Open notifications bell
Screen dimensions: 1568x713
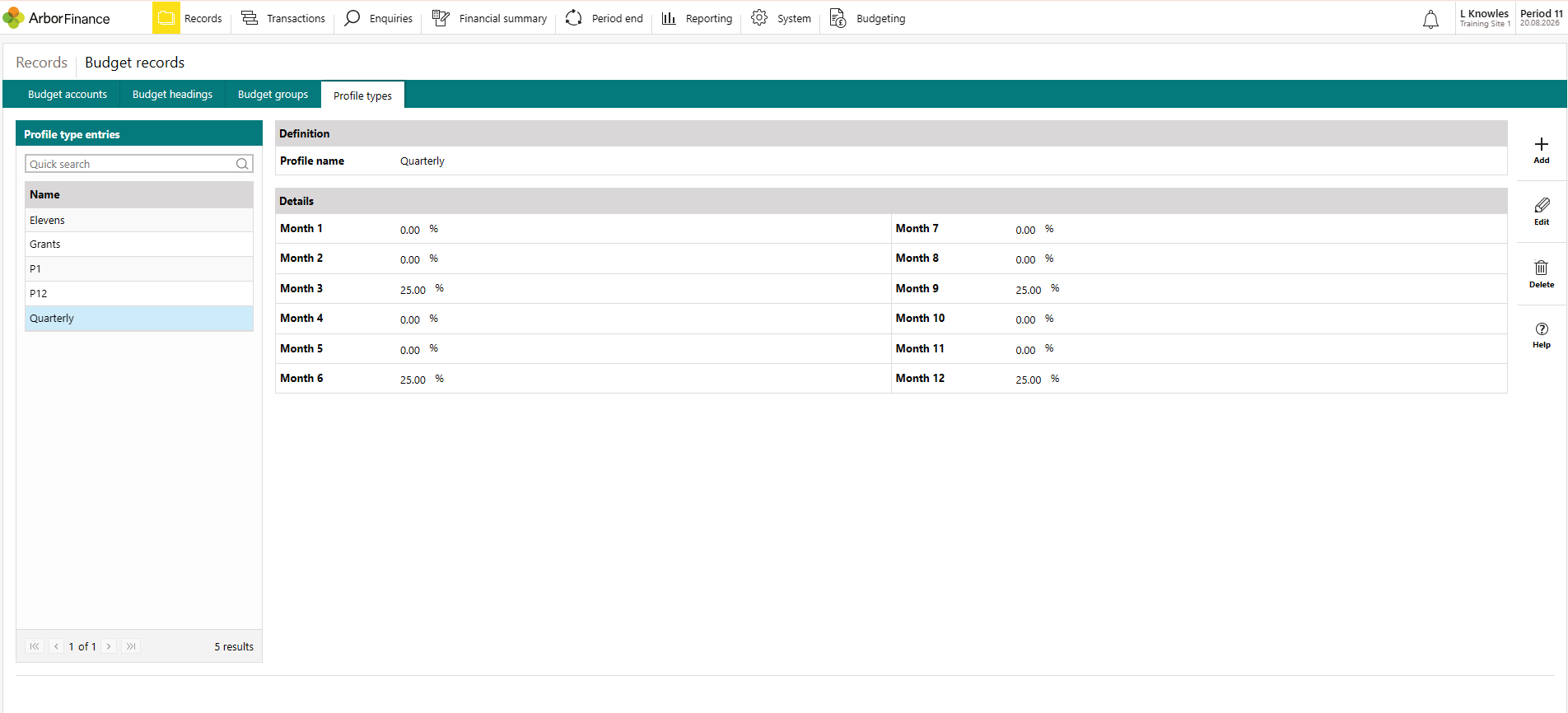[1431, 20]
